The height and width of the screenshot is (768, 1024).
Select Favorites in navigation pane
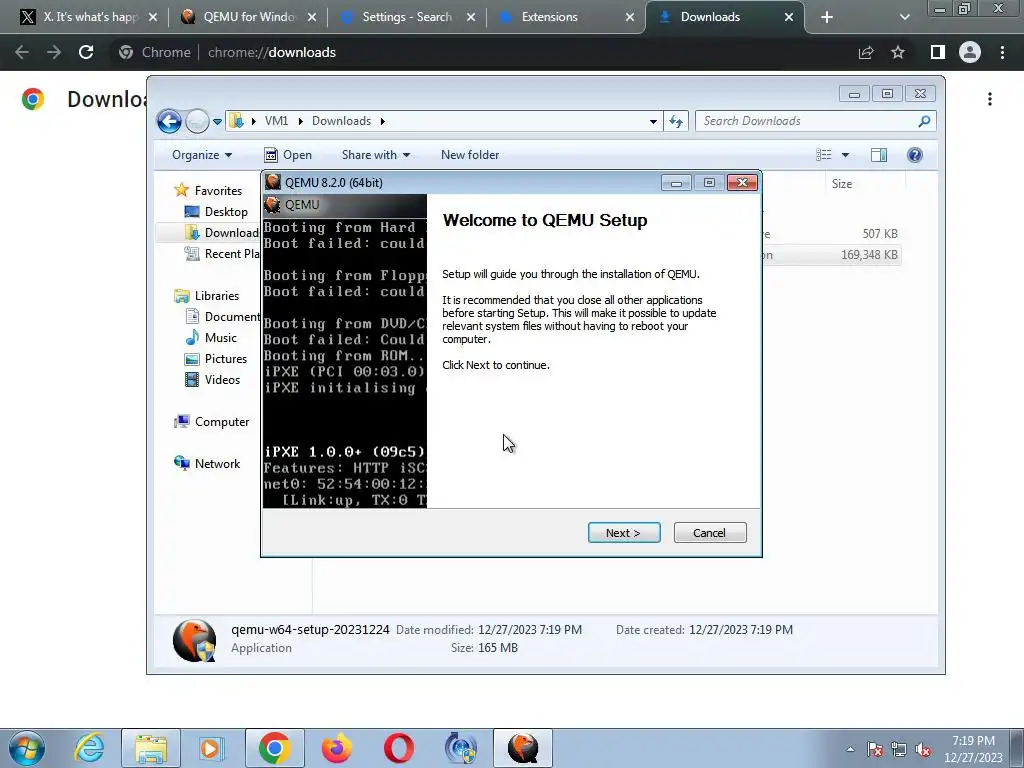217,191
